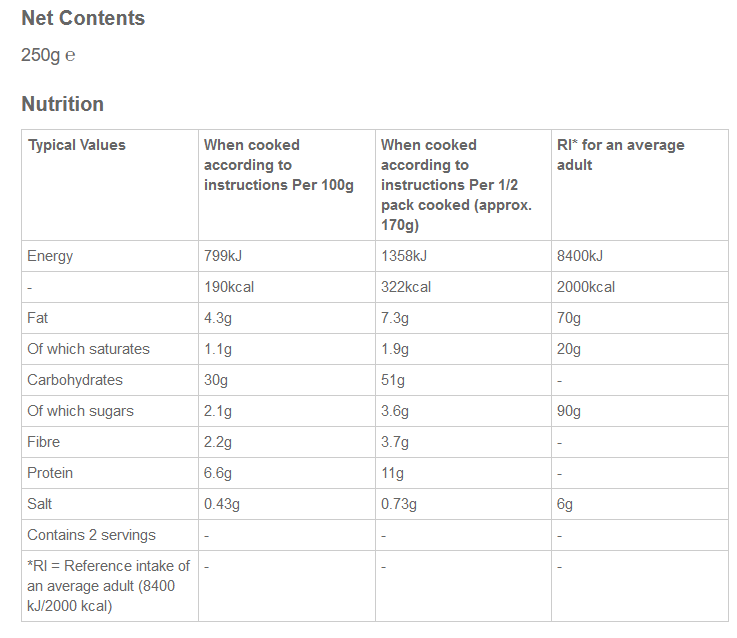Select the Typical Values column header
The height and width of the screenshot is (638, 737).
pos(77,145)
